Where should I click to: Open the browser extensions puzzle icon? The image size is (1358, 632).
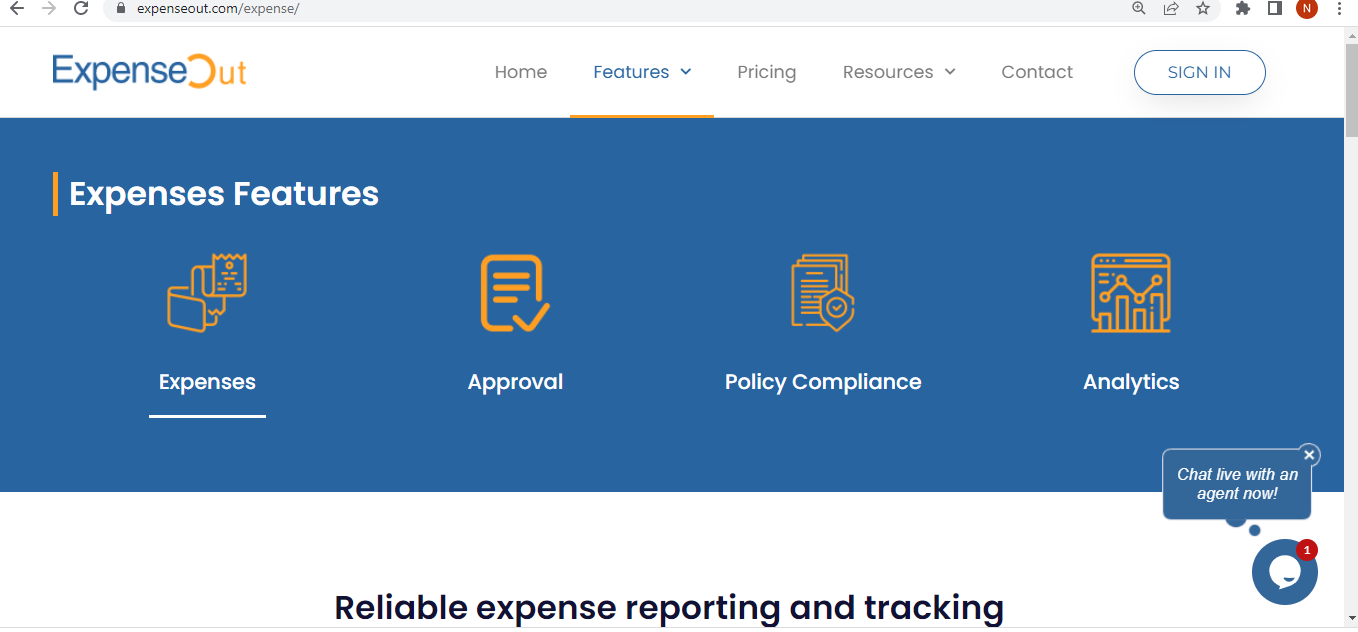1242,10
